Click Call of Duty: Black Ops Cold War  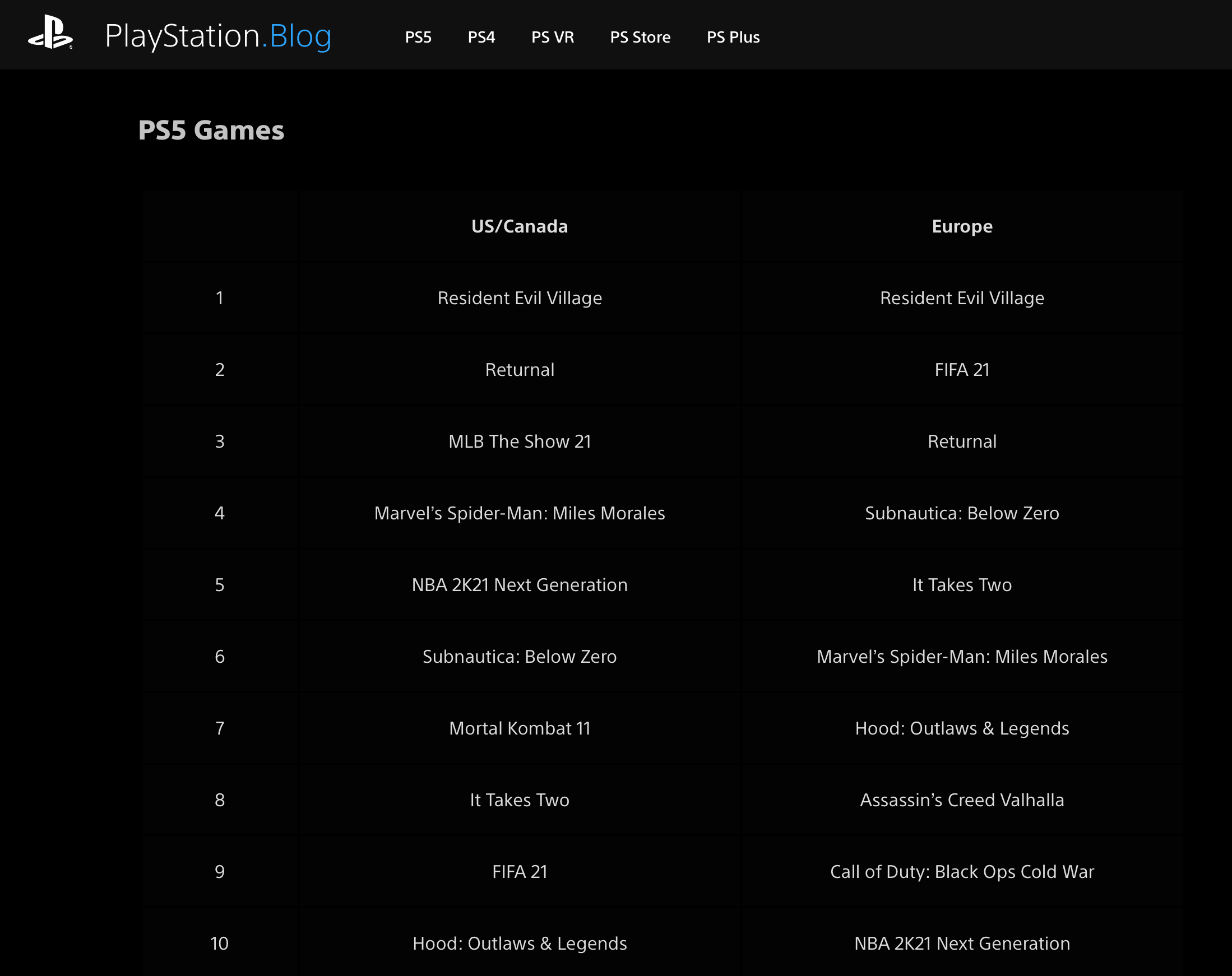(962, 871)
